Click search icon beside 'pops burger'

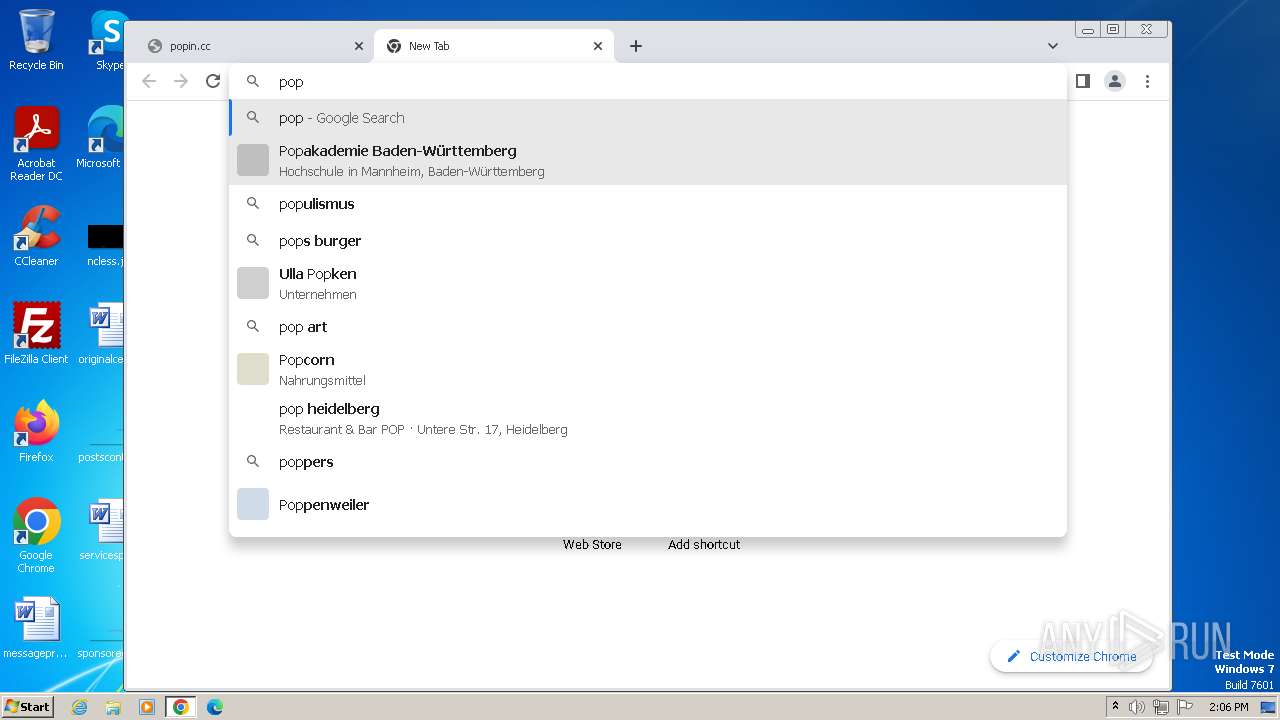253,241
